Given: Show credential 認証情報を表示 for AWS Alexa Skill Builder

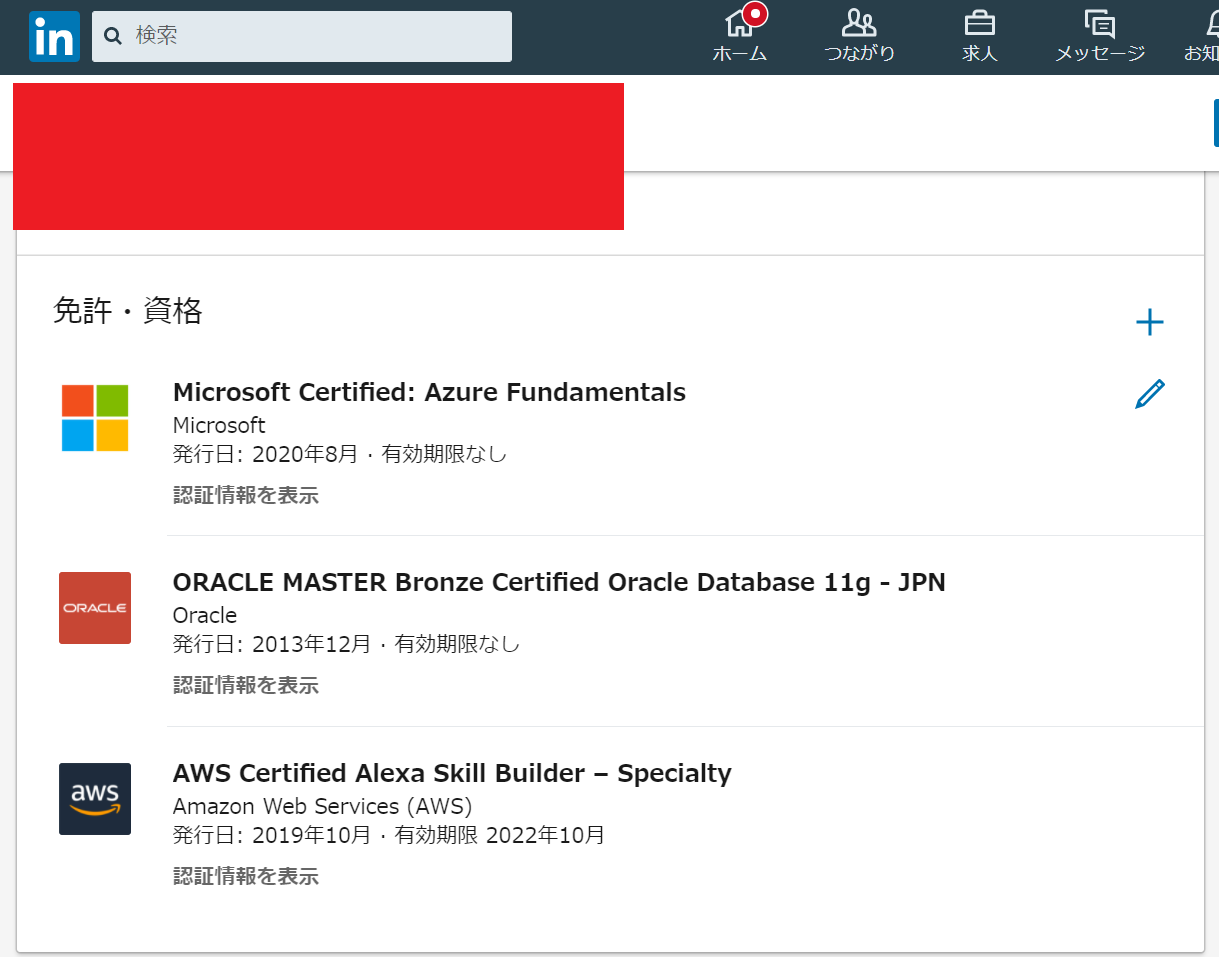Looking at the screenshot, I should point(246,876).
